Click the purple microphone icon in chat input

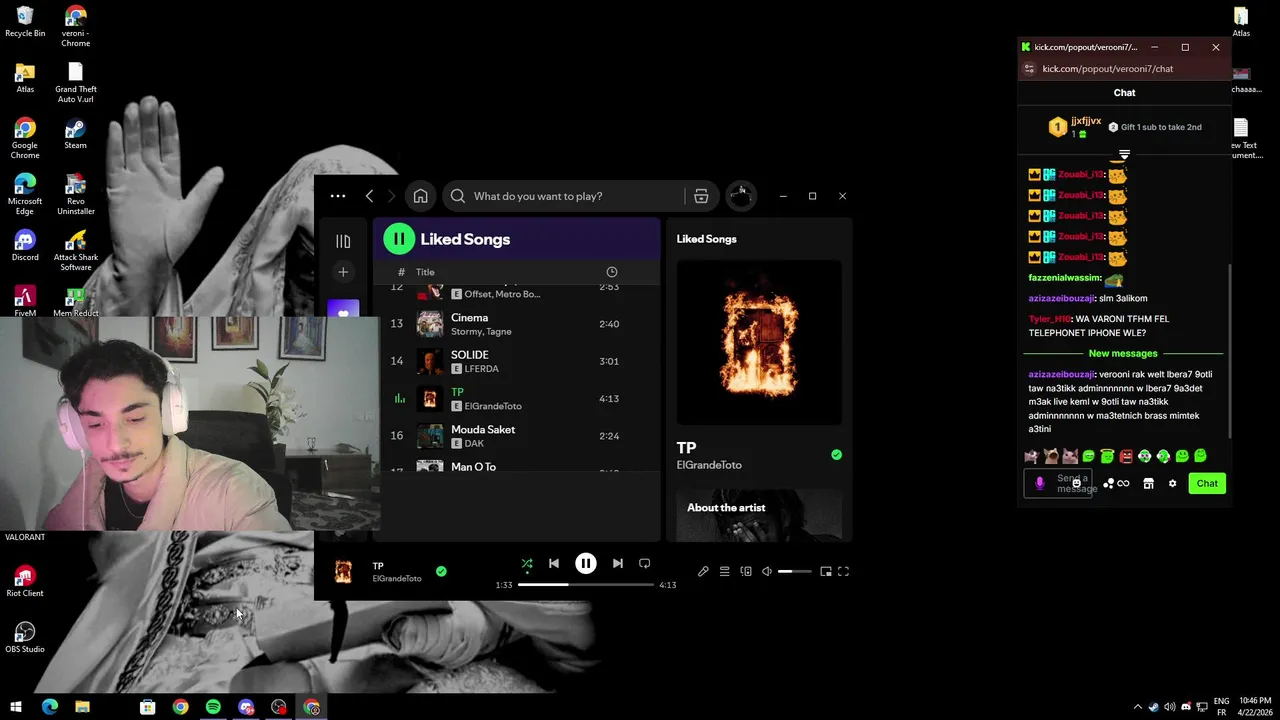click(1039, 484)
